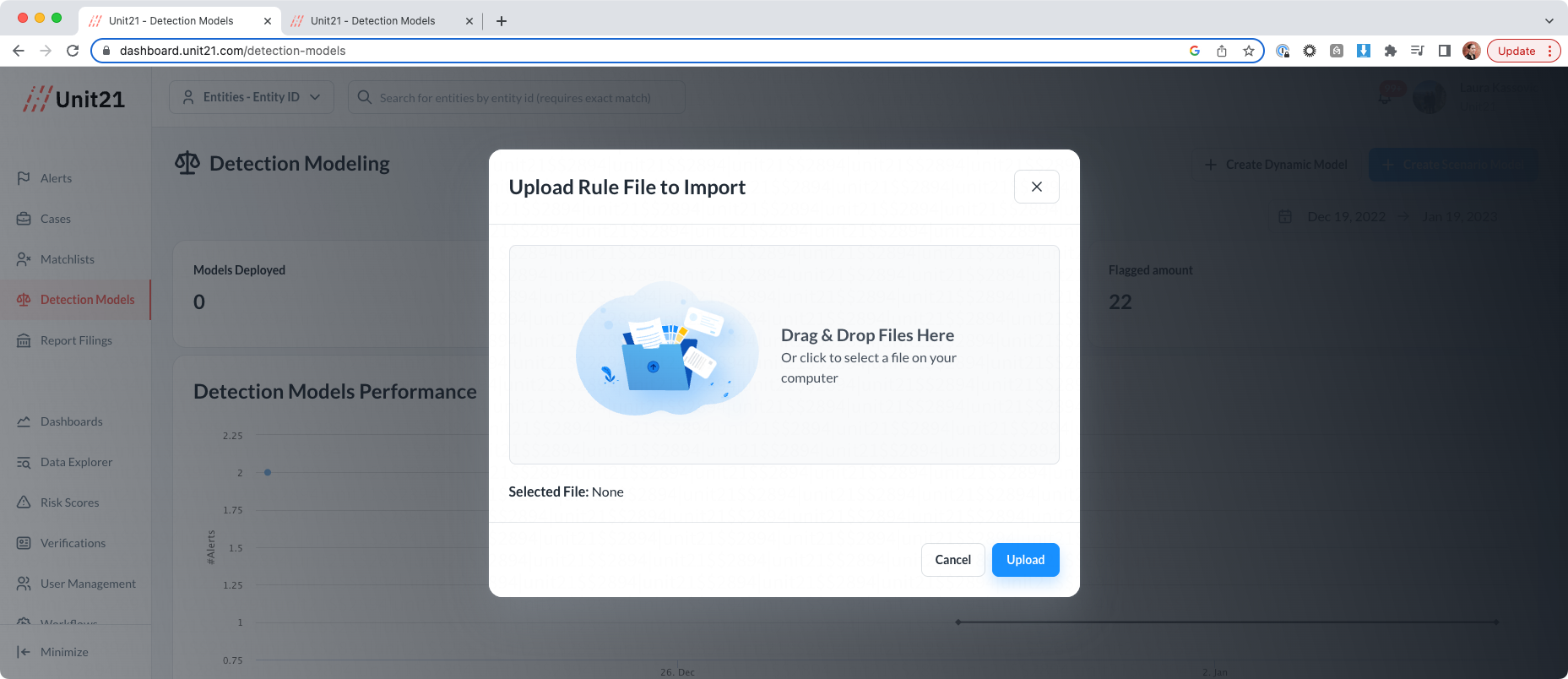Screen dimensions: 1568x679
Task: Click the share page icon
Action: pos(1222,51)
